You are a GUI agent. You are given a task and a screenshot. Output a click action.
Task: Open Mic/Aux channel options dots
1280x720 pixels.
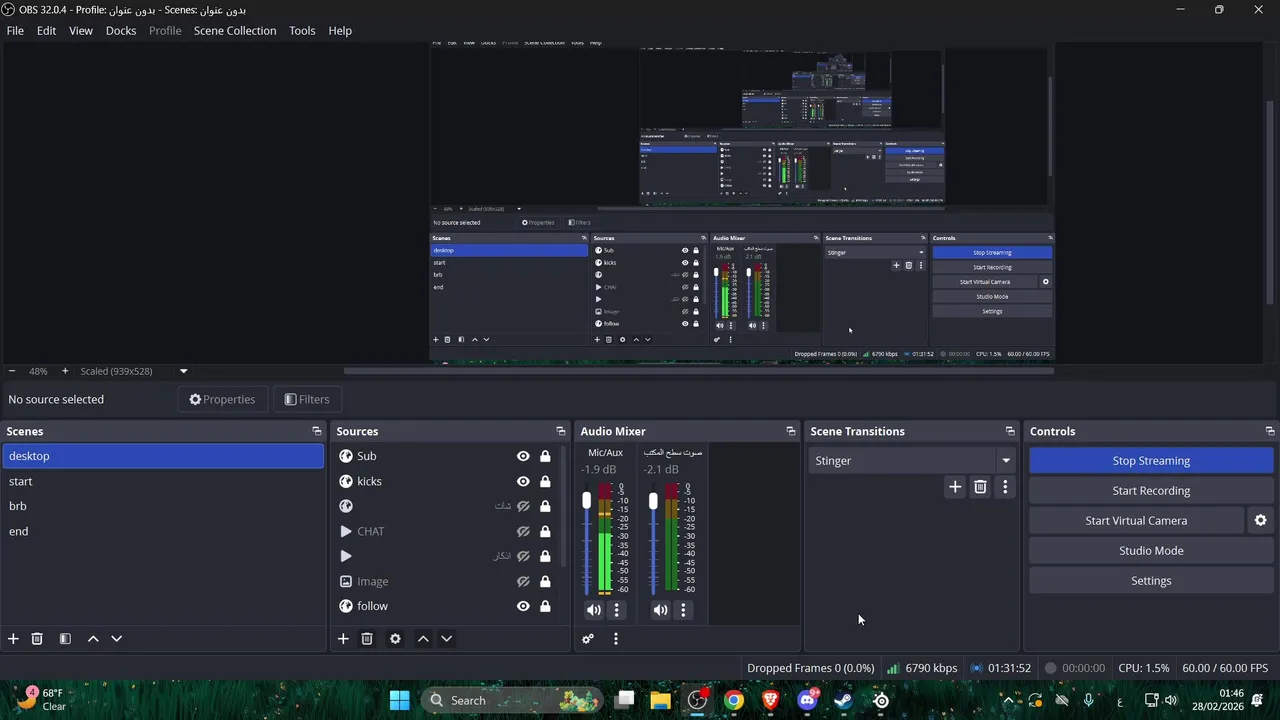(x=616, y=610)
